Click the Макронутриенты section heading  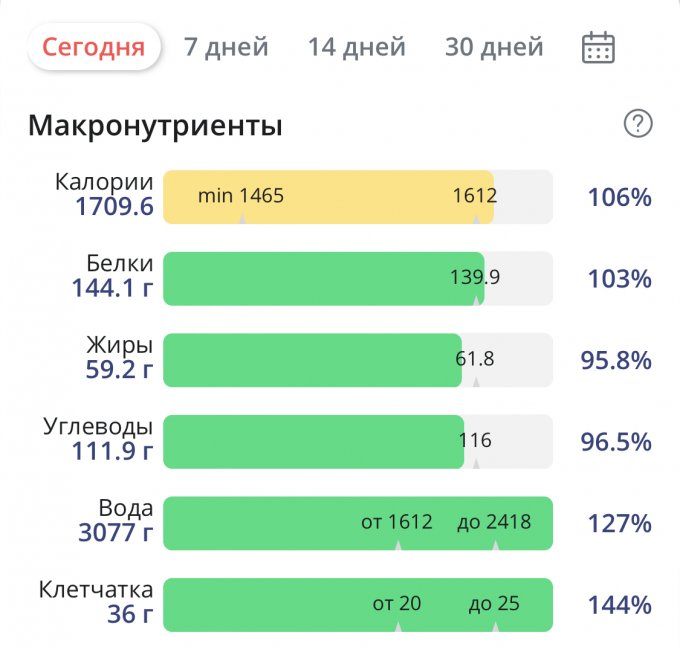pyautogui.click(x=155, y=126)
